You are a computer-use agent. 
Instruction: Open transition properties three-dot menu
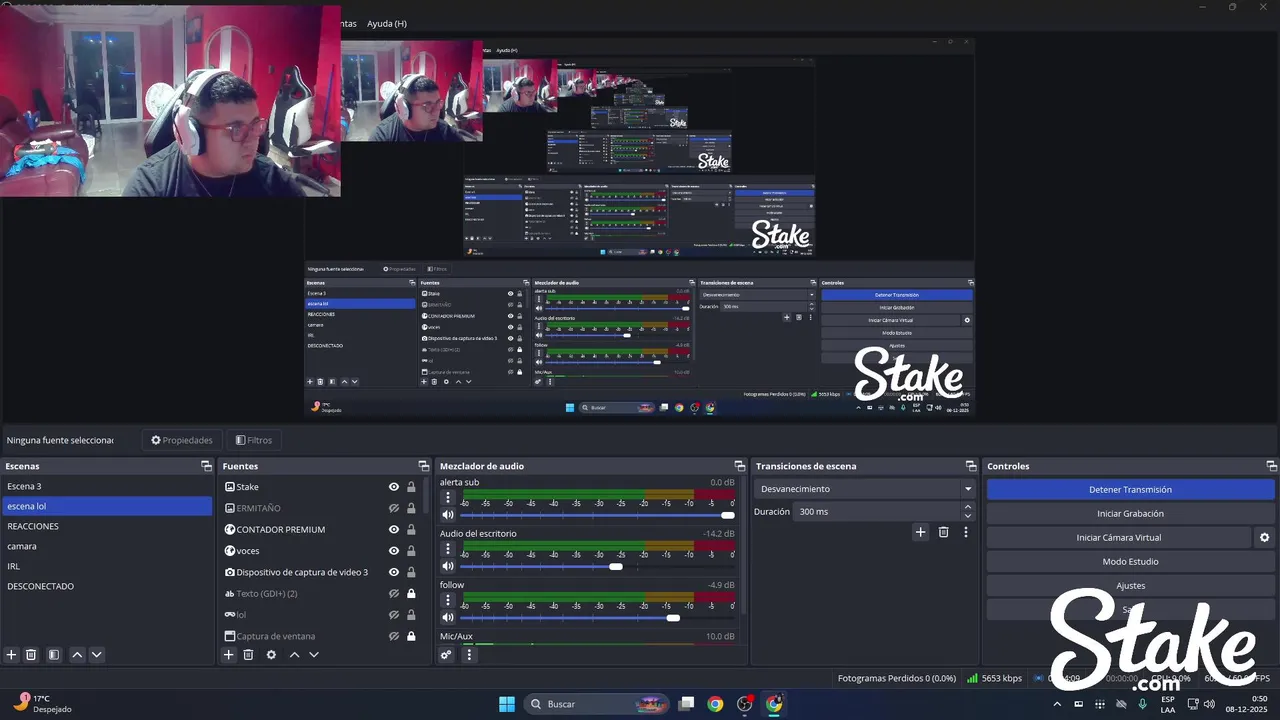(966, 532)
